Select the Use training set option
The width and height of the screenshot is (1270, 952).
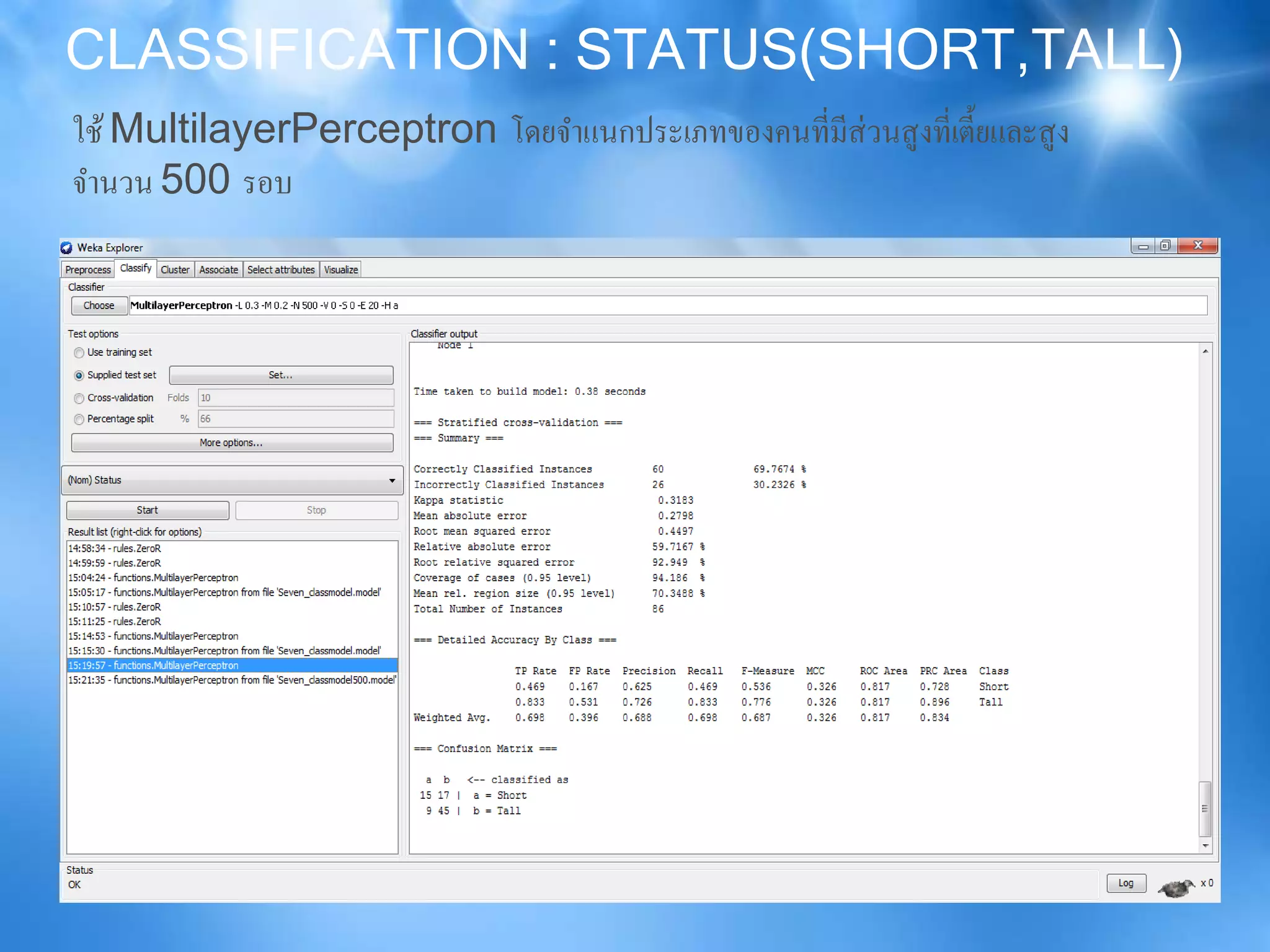[79, 353]
